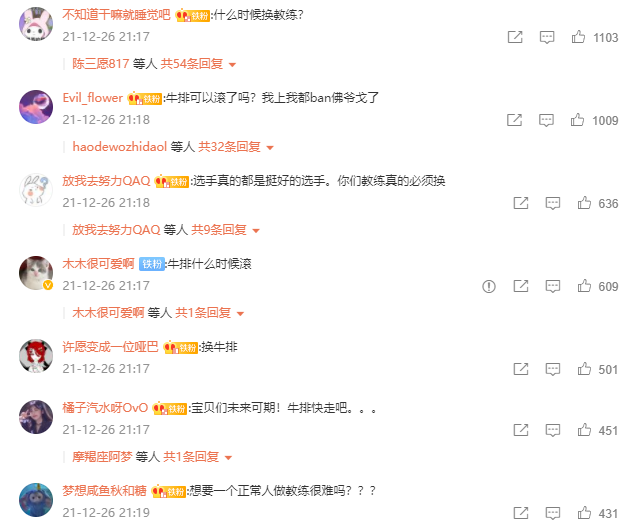Click the 铁粉 badge next to 木木很可爱啊
Screen dimensions: 639x526
click(x=152, y=264)
